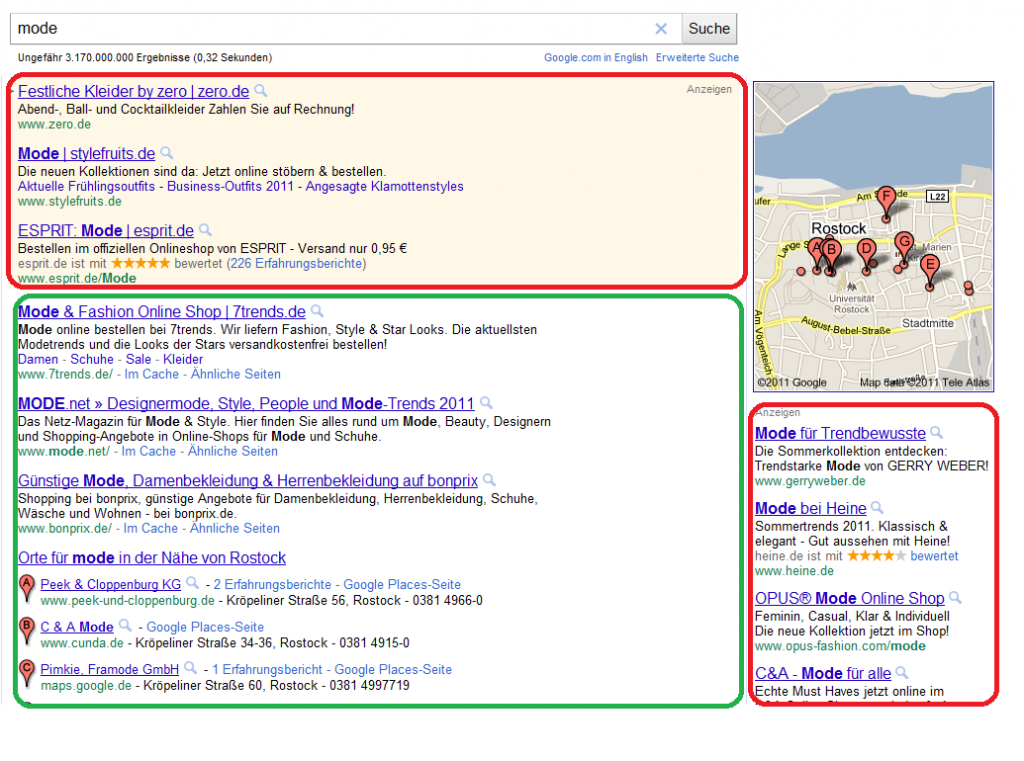Screen dimensions: 1024x761
Task: Open Peek & Cloppenburg KG listing
Action: pyautogui.click(x=110, y=585)
